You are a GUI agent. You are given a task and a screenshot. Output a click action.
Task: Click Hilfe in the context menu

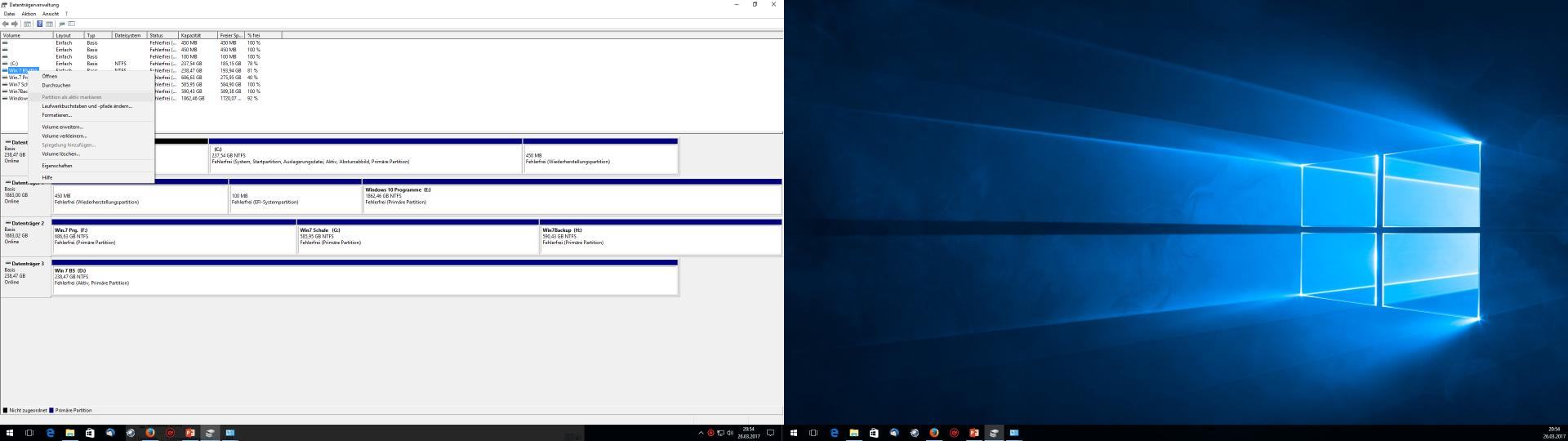tap(91, 177)
